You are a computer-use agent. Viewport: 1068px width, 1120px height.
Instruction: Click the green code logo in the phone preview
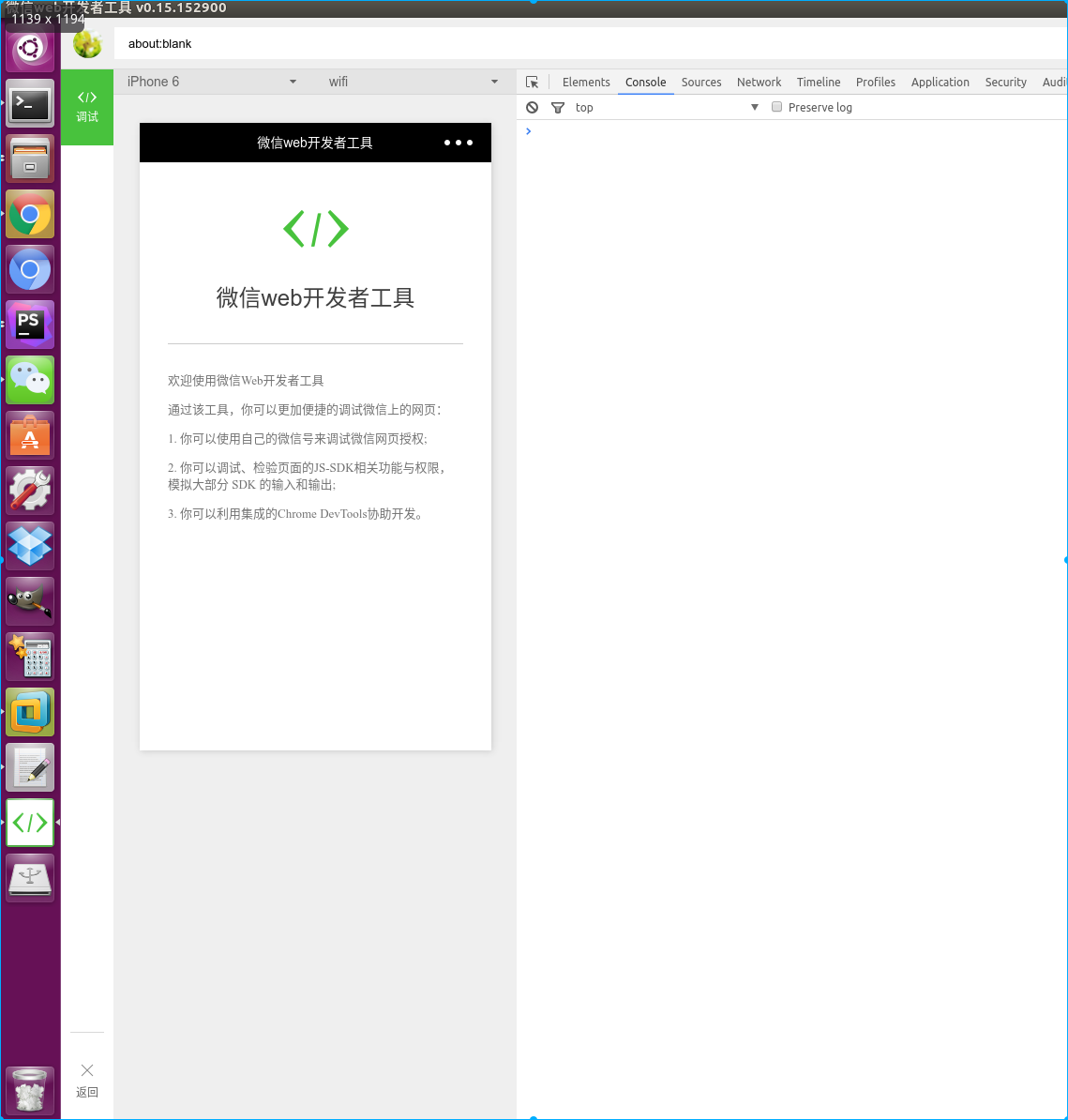(316, 229)
